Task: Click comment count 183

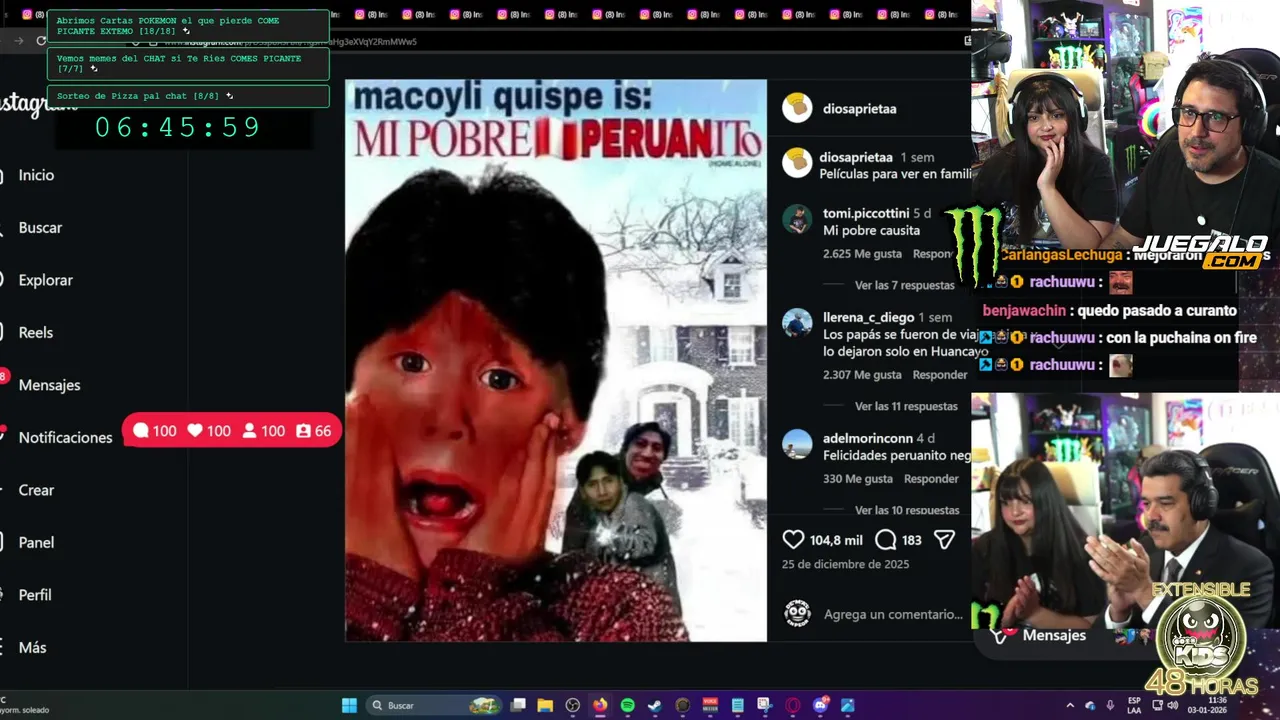Action: pyautogui.click(x=911, y=540)
